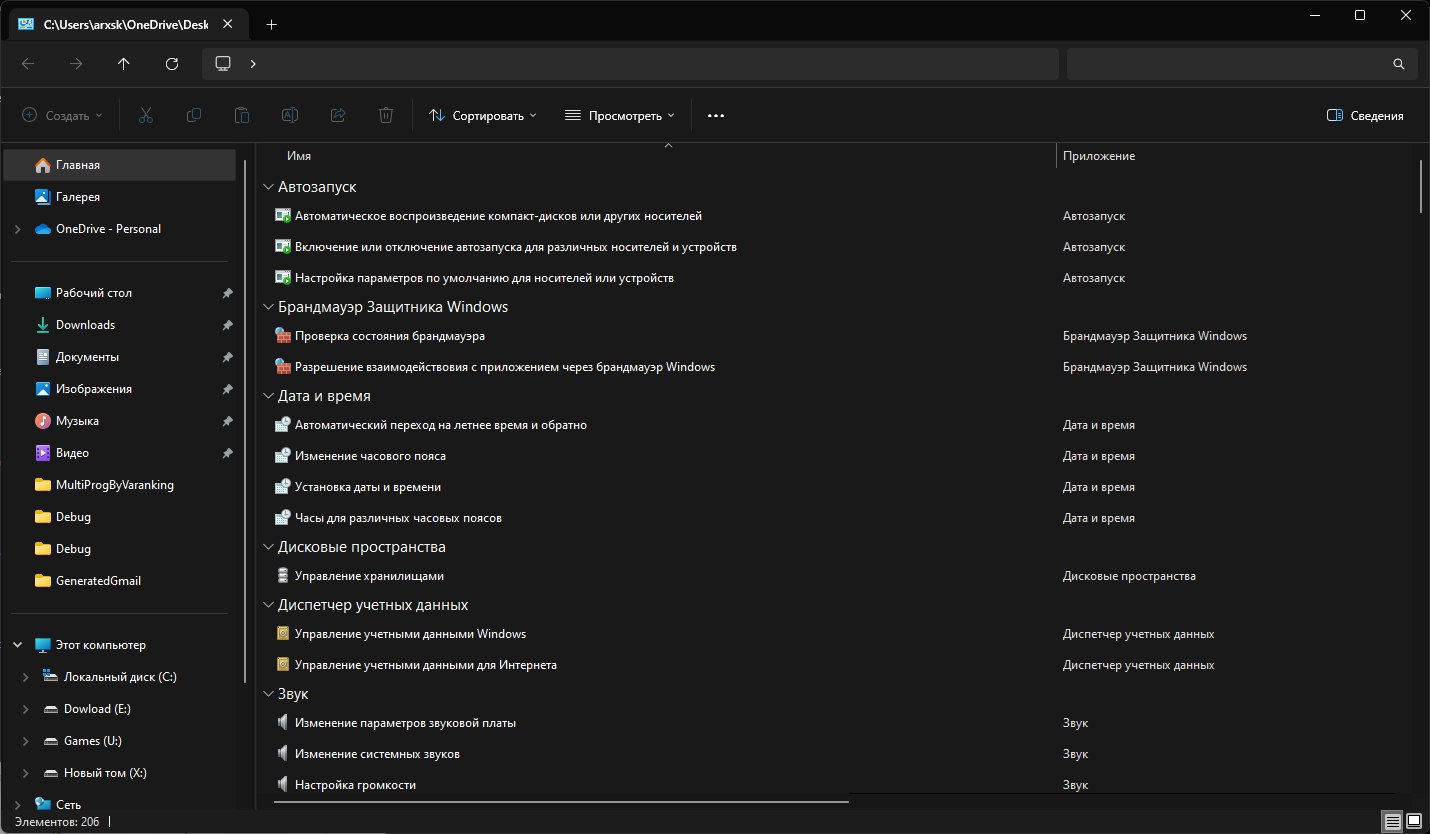Select 'Часы для различных часовых поясов'
The height and width of the screenshot is (834, 1430).
click(x=398, y=518)
